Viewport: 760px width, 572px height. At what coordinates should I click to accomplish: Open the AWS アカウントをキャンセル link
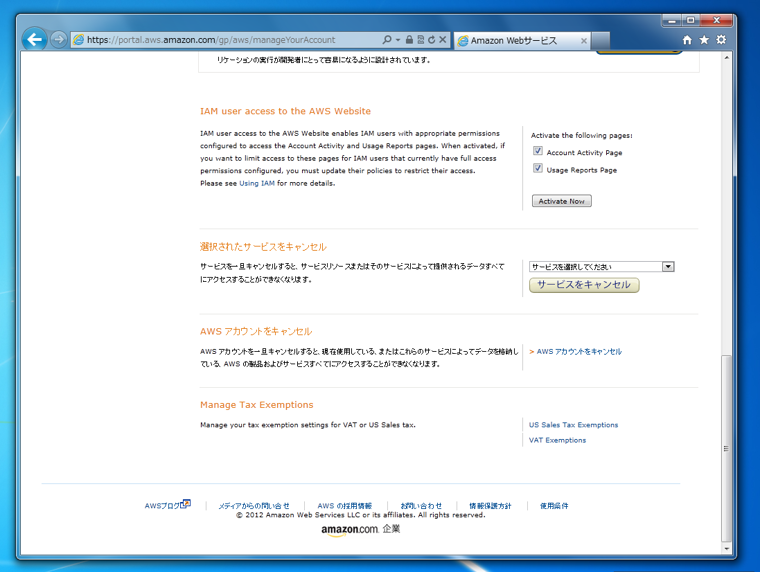[x=579, y=351]
